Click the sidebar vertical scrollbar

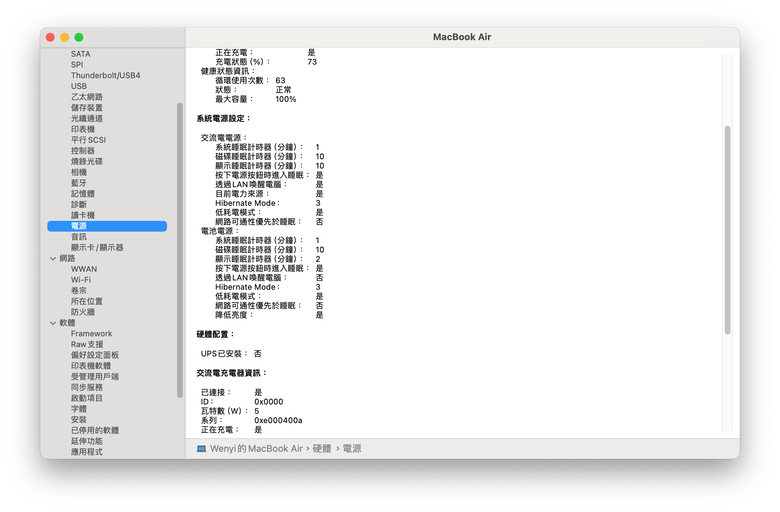tap(180, 250)
